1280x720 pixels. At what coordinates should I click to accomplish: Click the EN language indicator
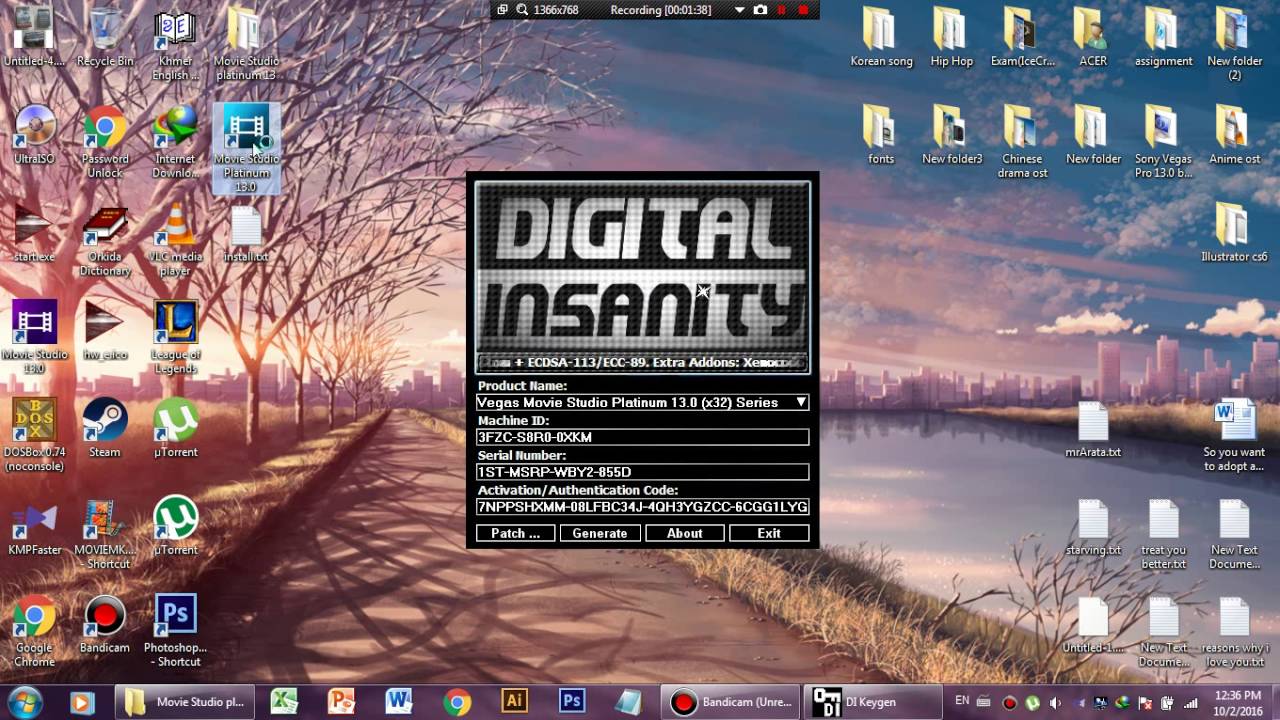[962, 701]
